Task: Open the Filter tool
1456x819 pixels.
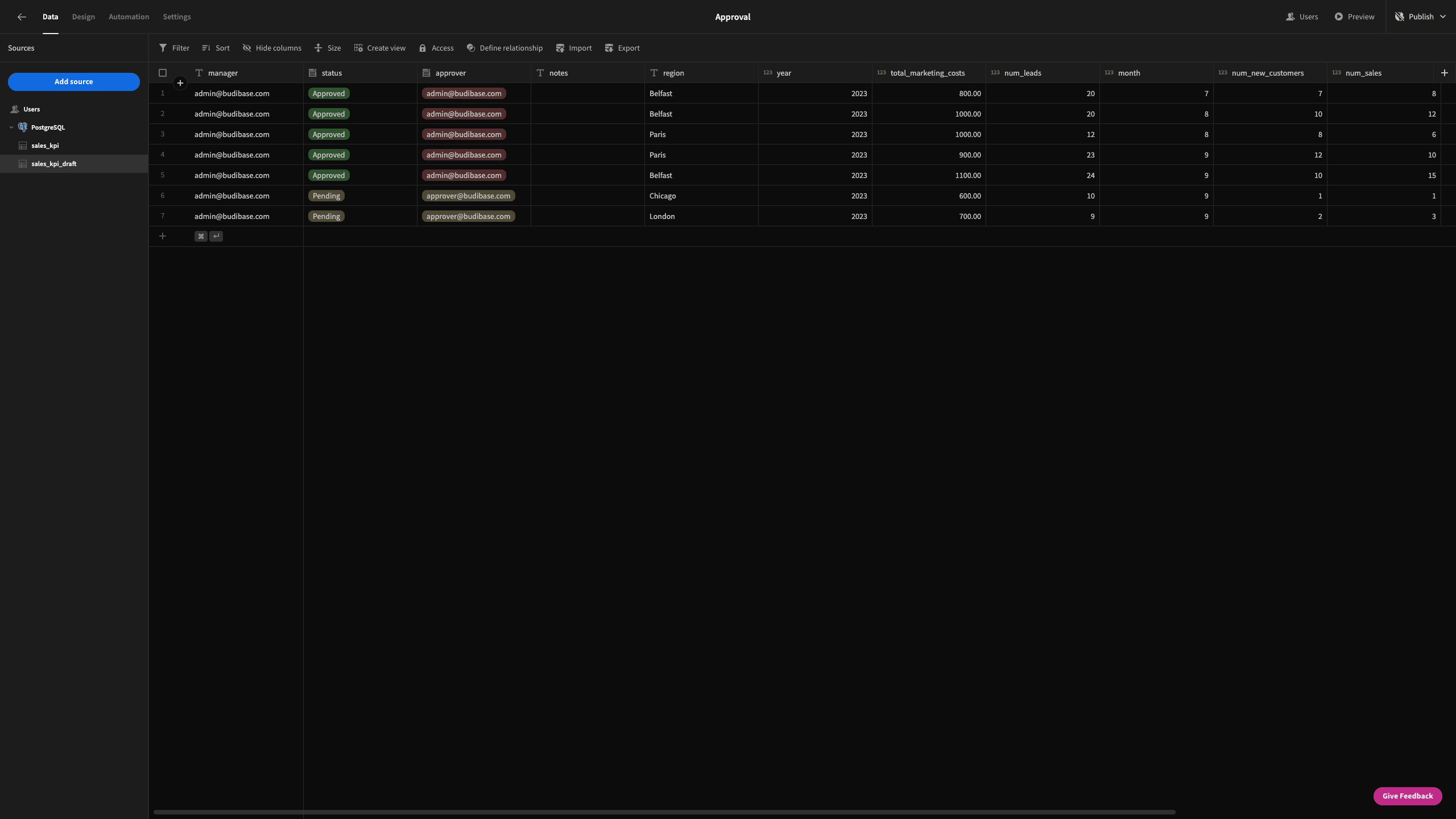Action: (174, 48)
